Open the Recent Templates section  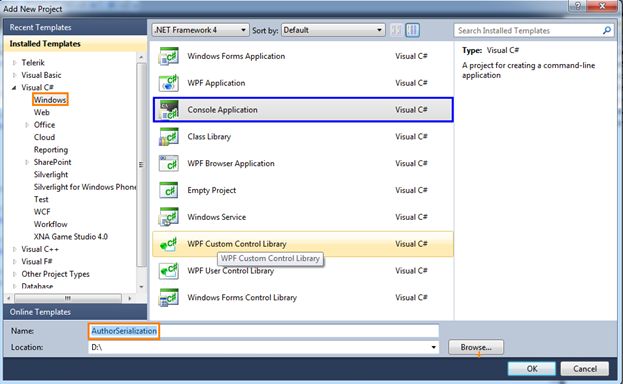75,27
